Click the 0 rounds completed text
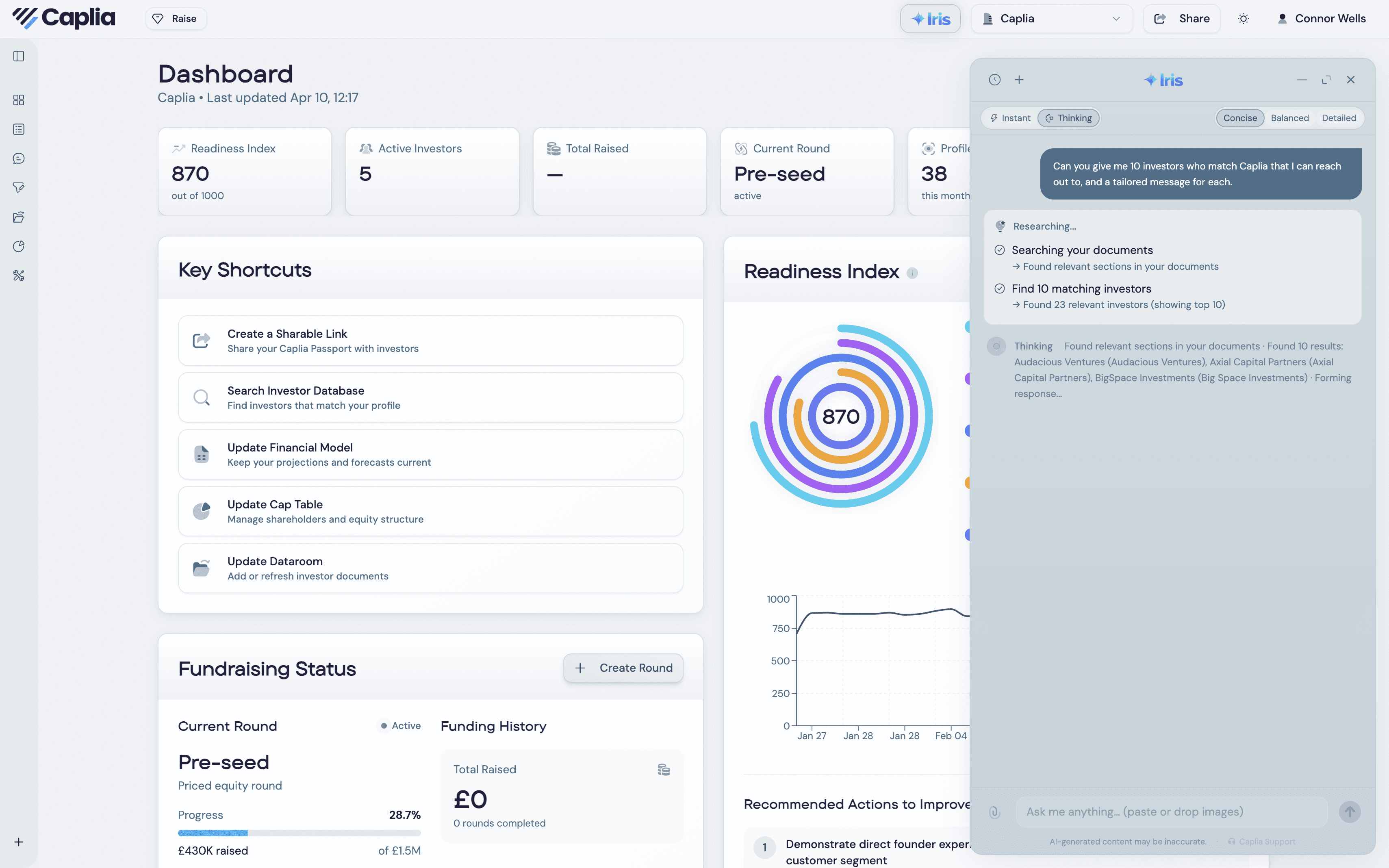 click(499, 823)
